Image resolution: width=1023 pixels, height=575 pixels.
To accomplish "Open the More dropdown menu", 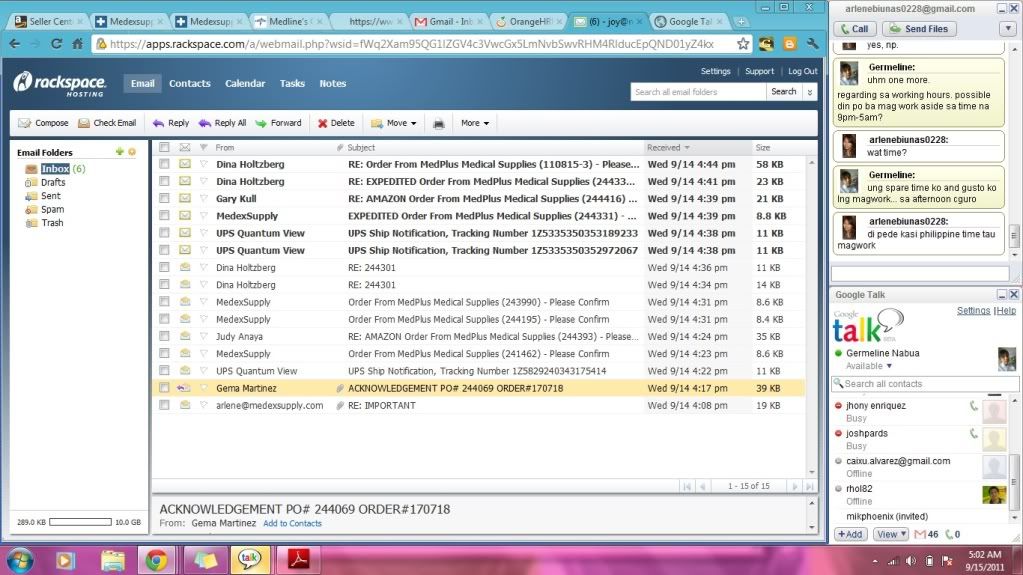I will [474, 123].
